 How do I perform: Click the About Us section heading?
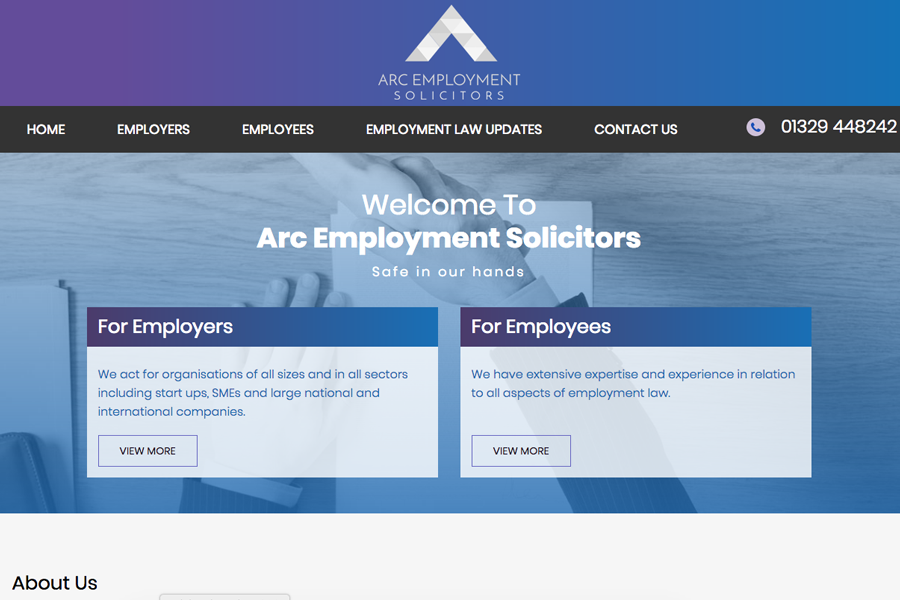click(55, 583)
